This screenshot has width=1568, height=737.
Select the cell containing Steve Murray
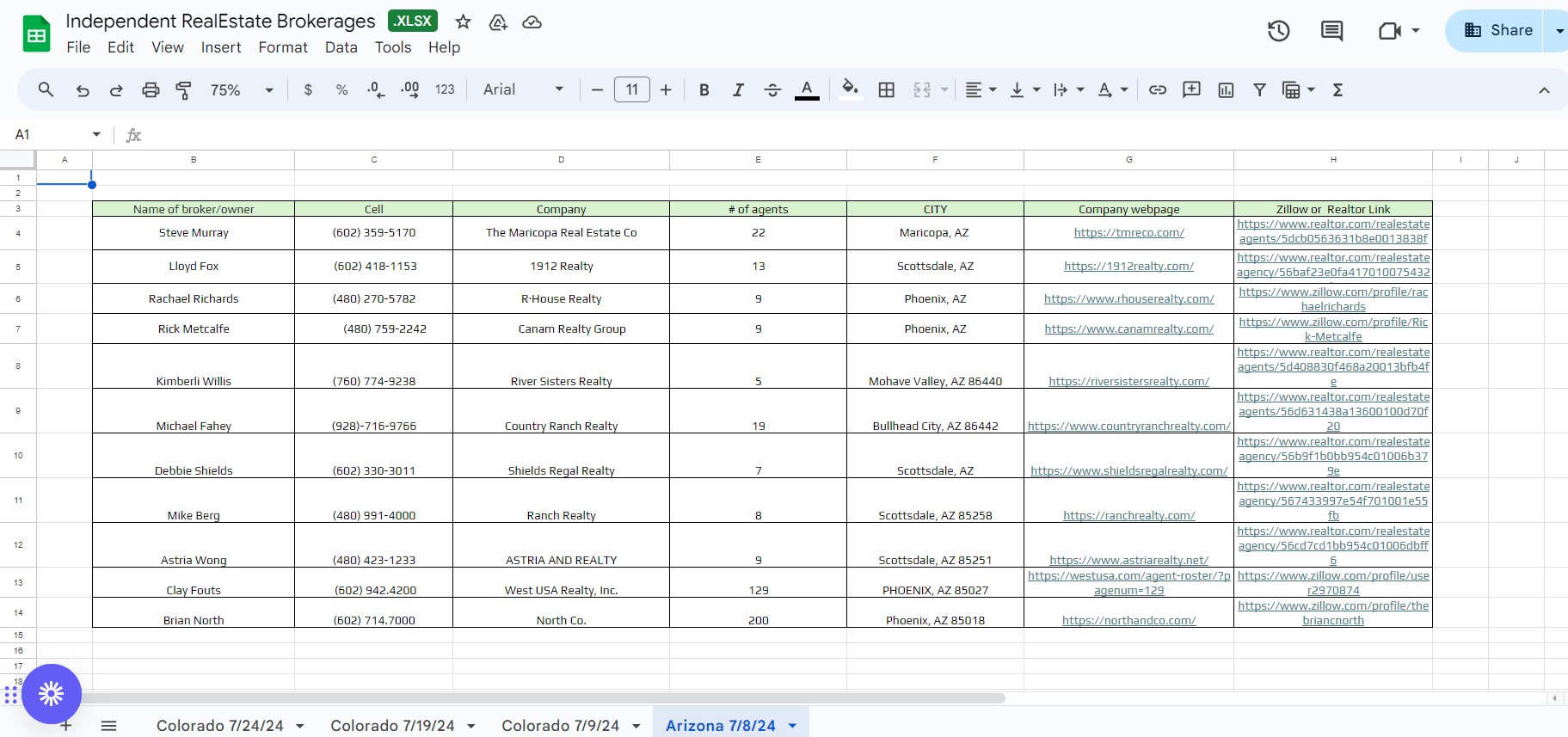point(194,233)
